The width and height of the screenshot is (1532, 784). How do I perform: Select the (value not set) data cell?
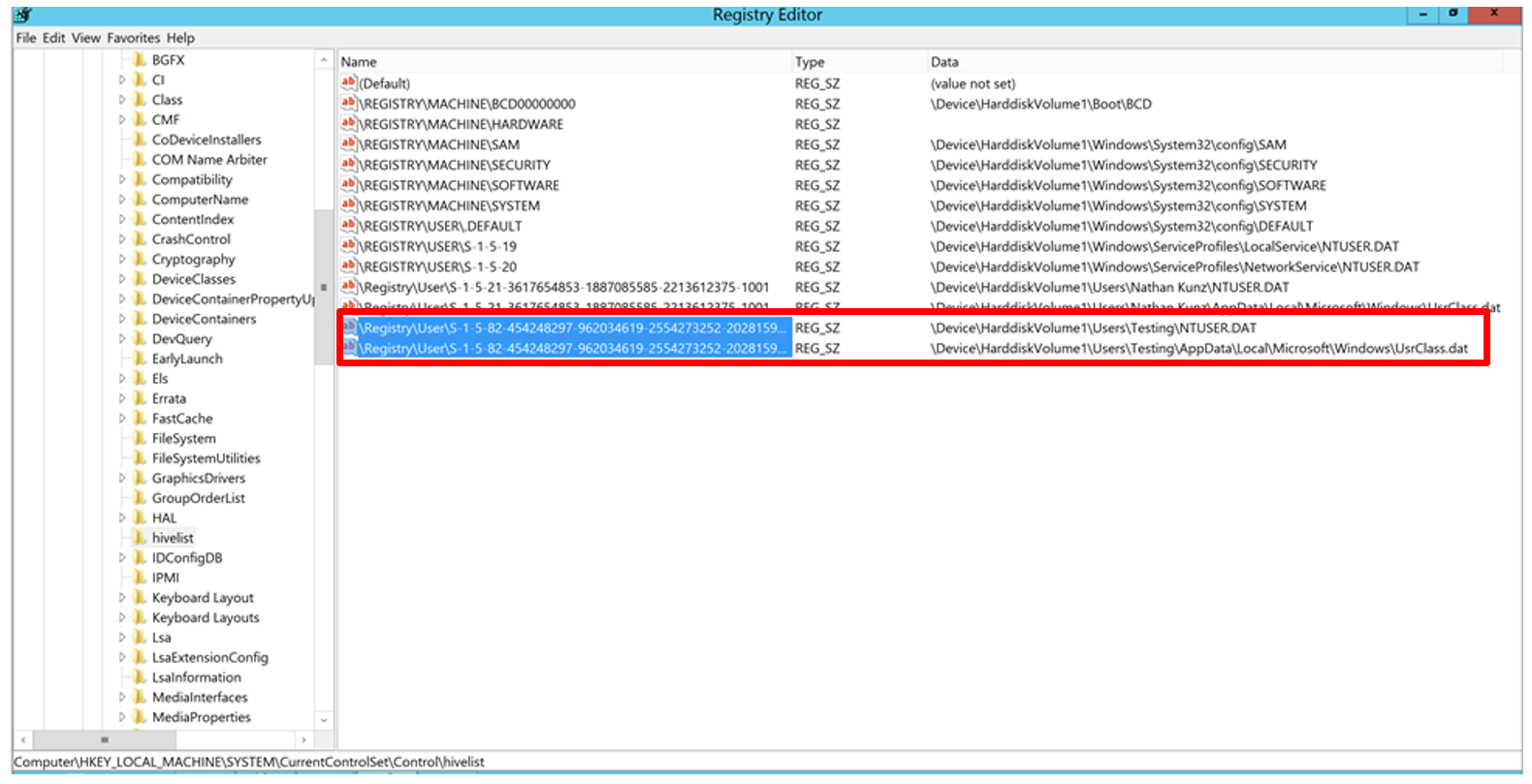point(973,83)
